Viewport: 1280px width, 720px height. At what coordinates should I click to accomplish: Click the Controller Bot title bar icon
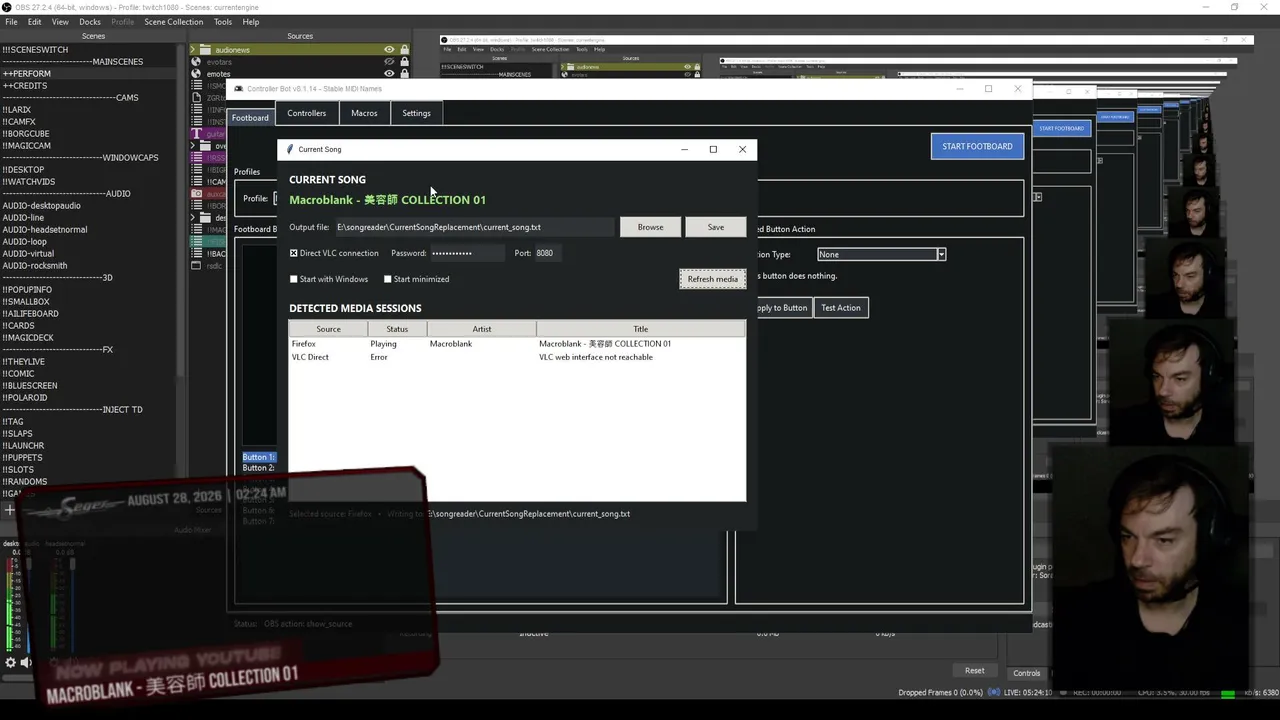[x=239, y=89]
